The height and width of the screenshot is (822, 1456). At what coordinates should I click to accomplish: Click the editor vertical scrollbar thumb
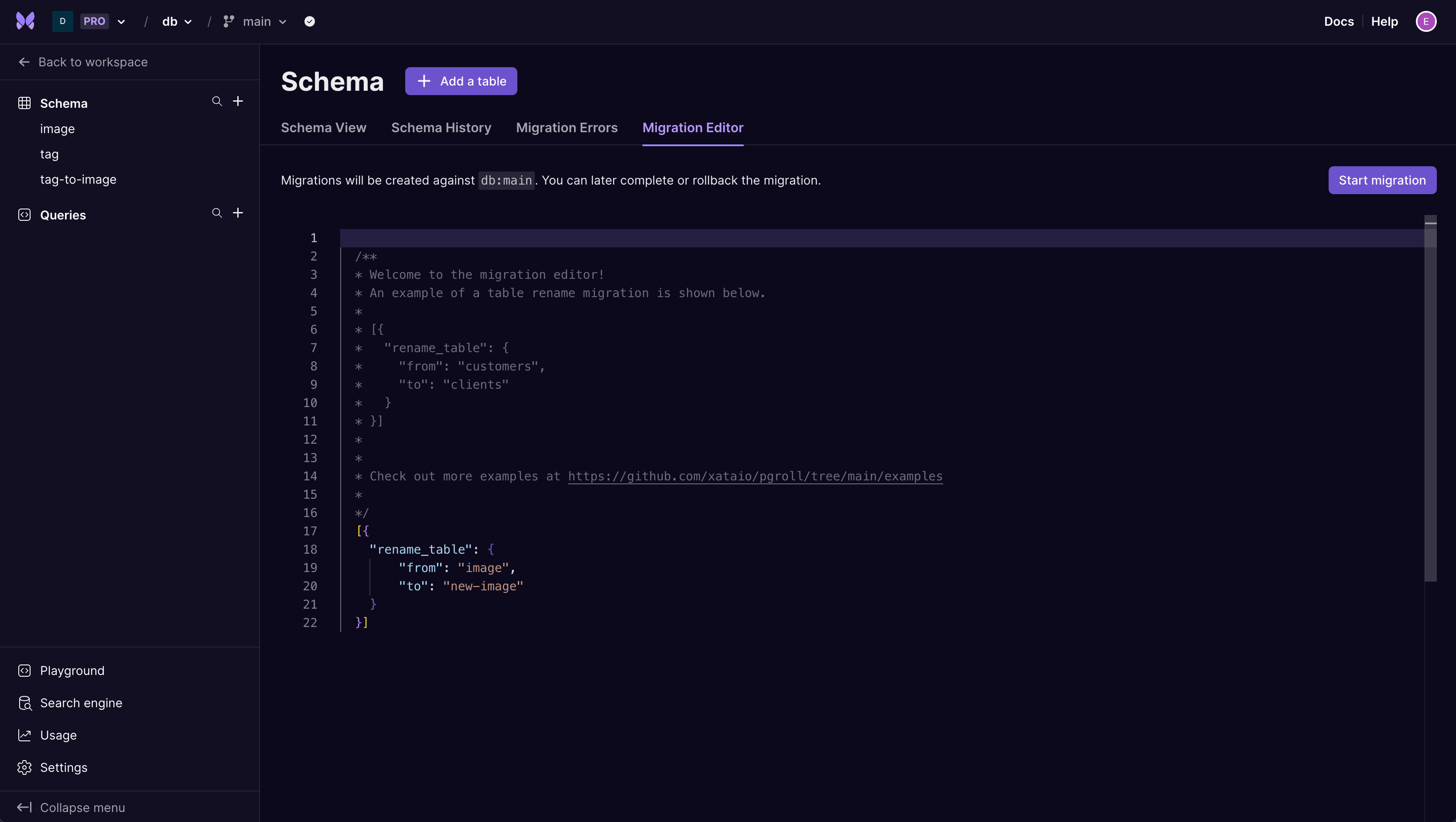tap(1431, 398)
